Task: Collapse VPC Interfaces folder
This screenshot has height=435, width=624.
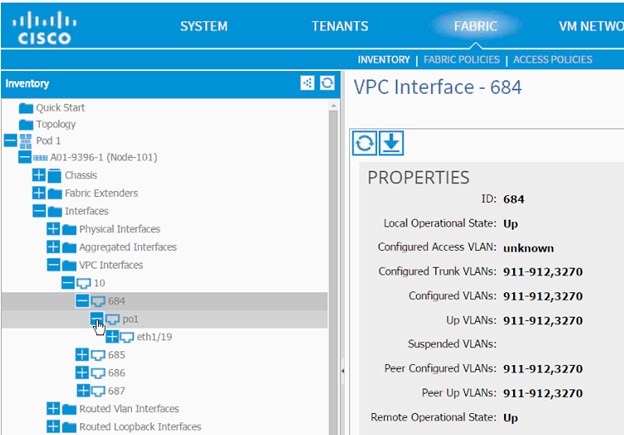Action: [x=53, y=265]
